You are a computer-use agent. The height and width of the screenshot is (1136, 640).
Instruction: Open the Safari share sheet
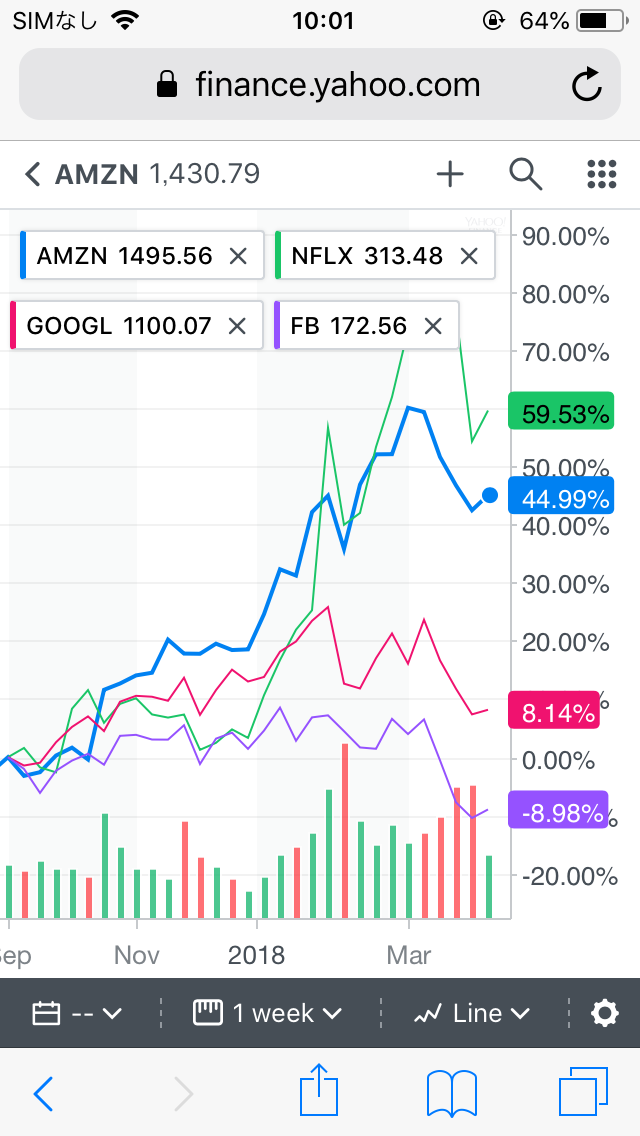point(319,1092)
